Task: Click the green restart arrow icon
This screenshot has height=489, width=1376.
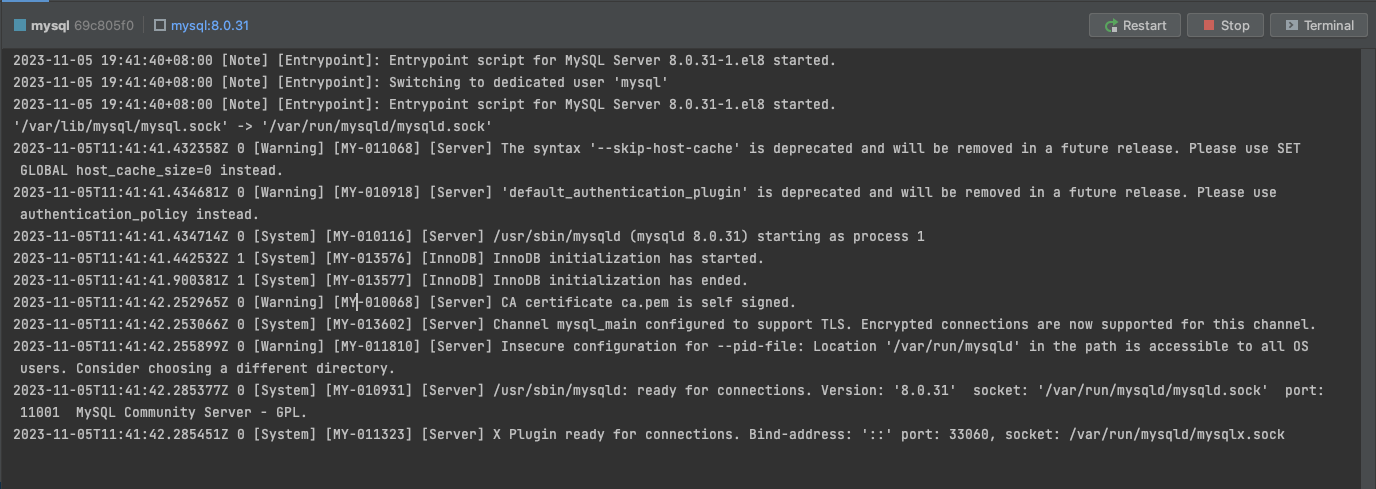Action: click(x=1111, y=25)
